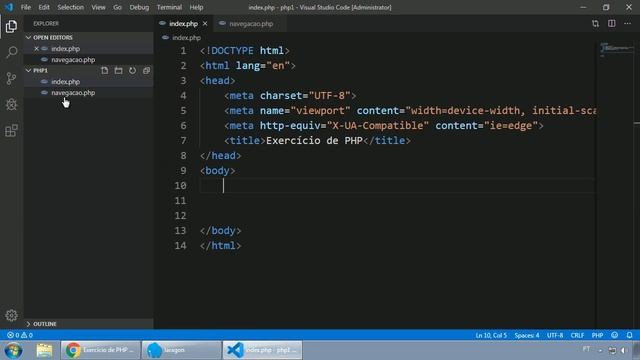Viewport: 640px width, 360px height.
Task: Switch to Laragon window in taskbar
Action: [x=181, y=350]
